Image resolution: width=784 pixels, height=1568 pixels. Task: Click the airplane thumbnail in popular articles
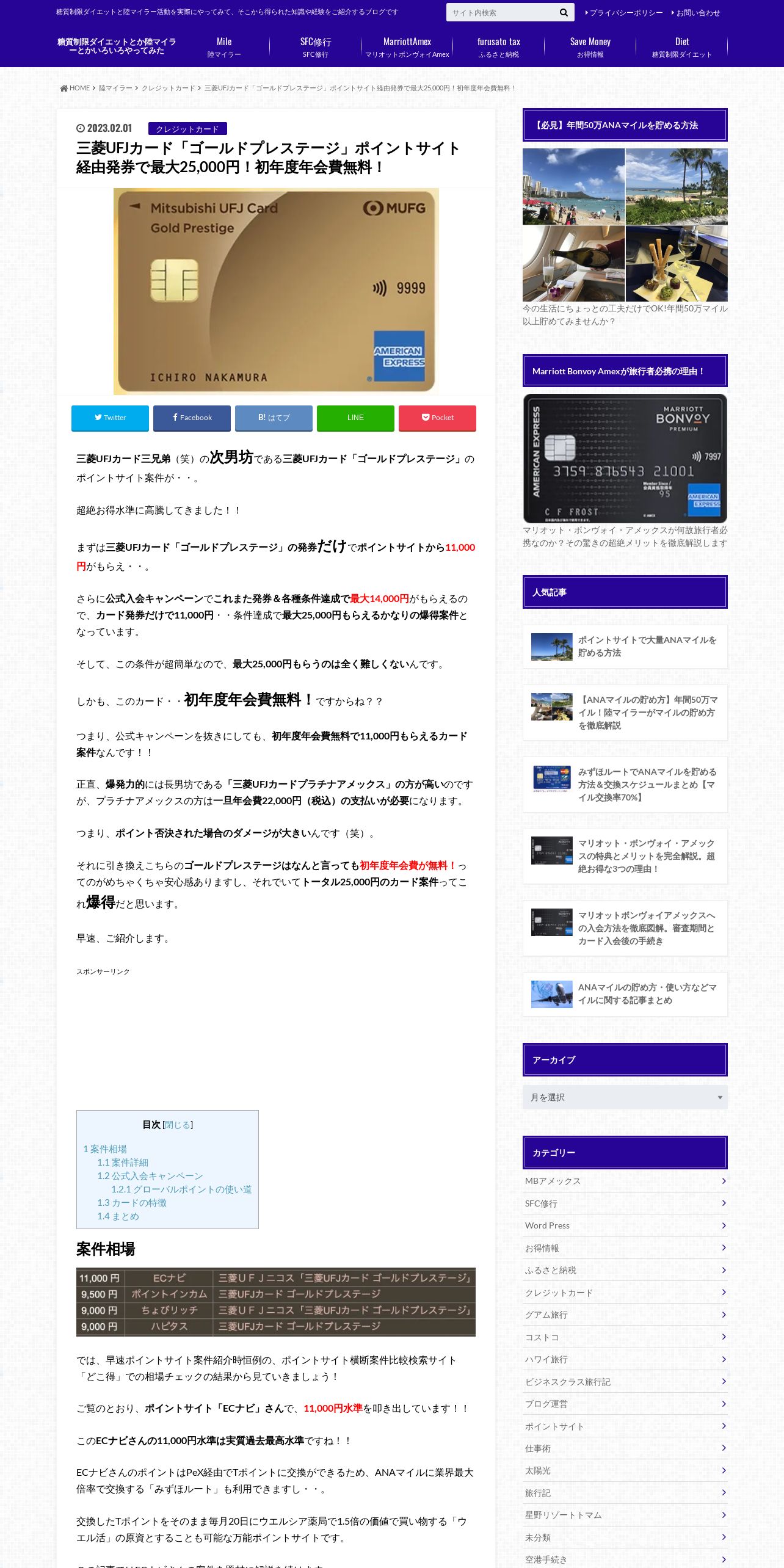(552, 994)
